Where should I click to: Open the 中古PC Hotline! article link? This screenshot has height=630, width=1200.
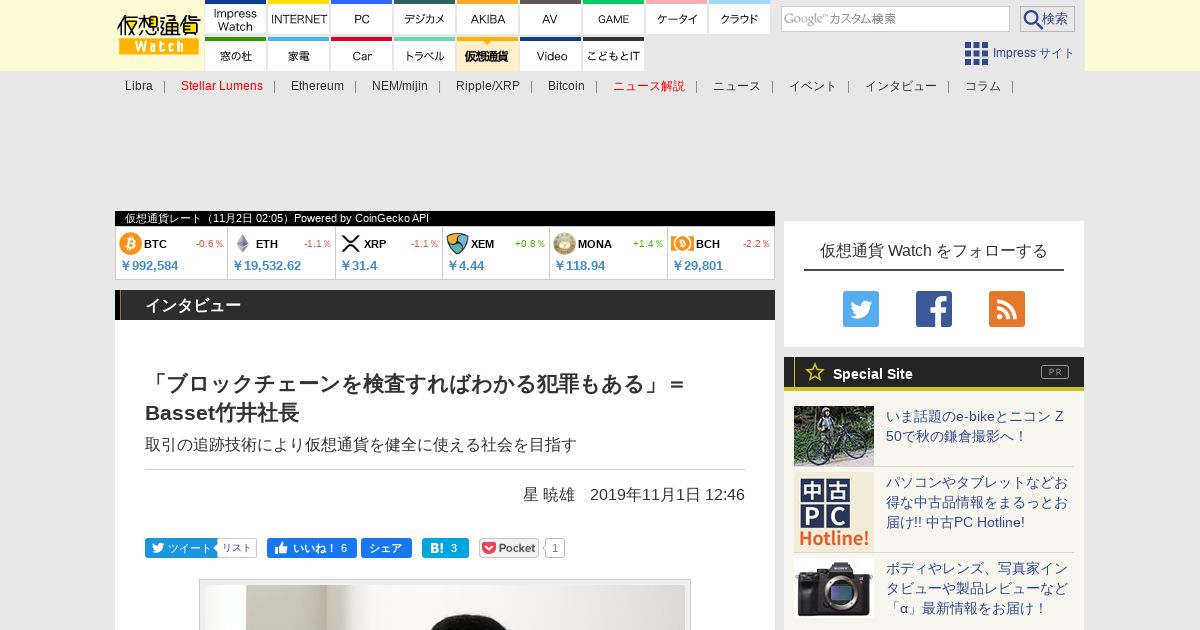977,502
